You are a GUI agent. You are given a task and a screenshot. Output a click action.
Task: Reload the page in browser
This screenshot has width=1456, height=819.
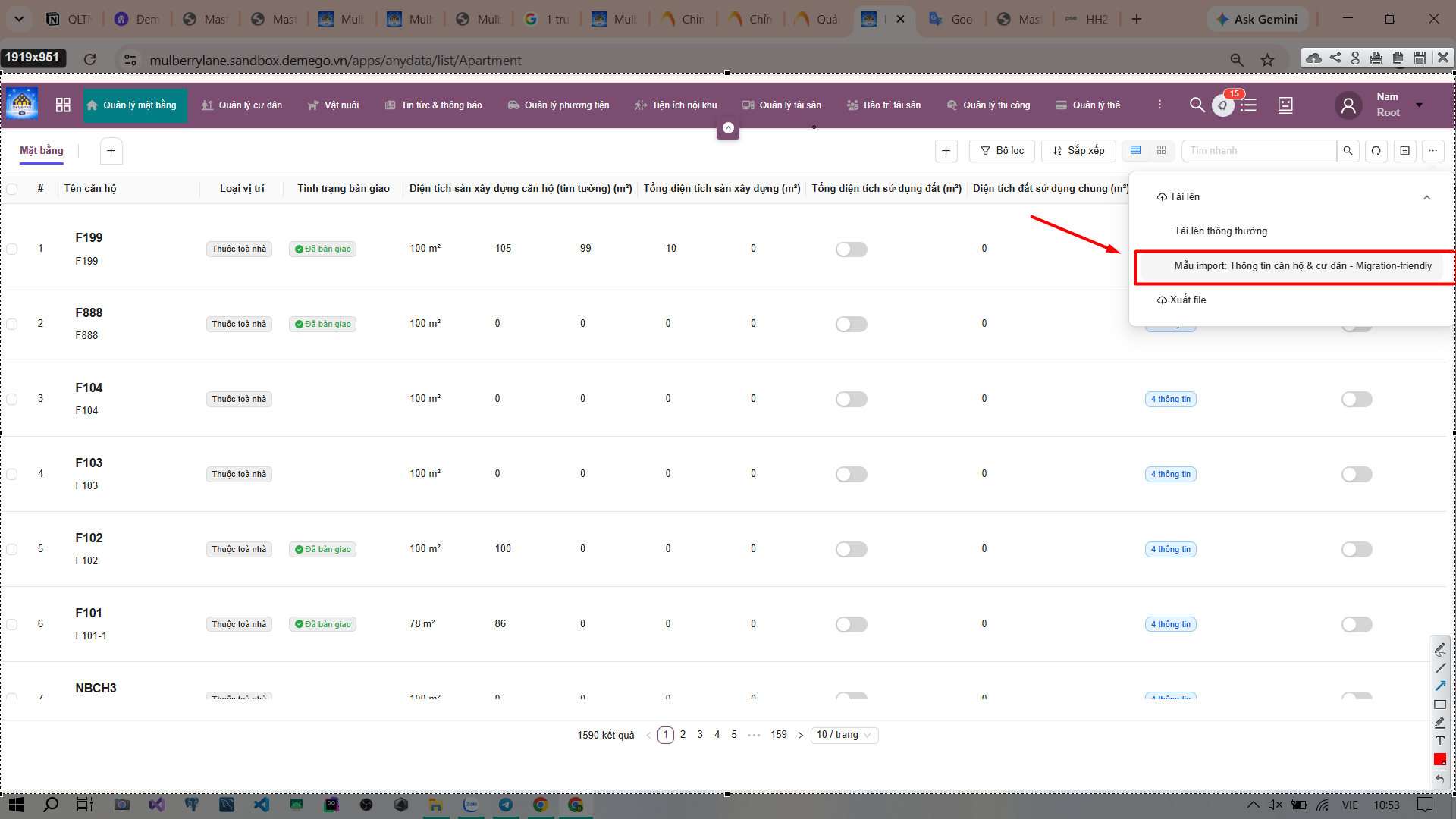tap(89, 59)
